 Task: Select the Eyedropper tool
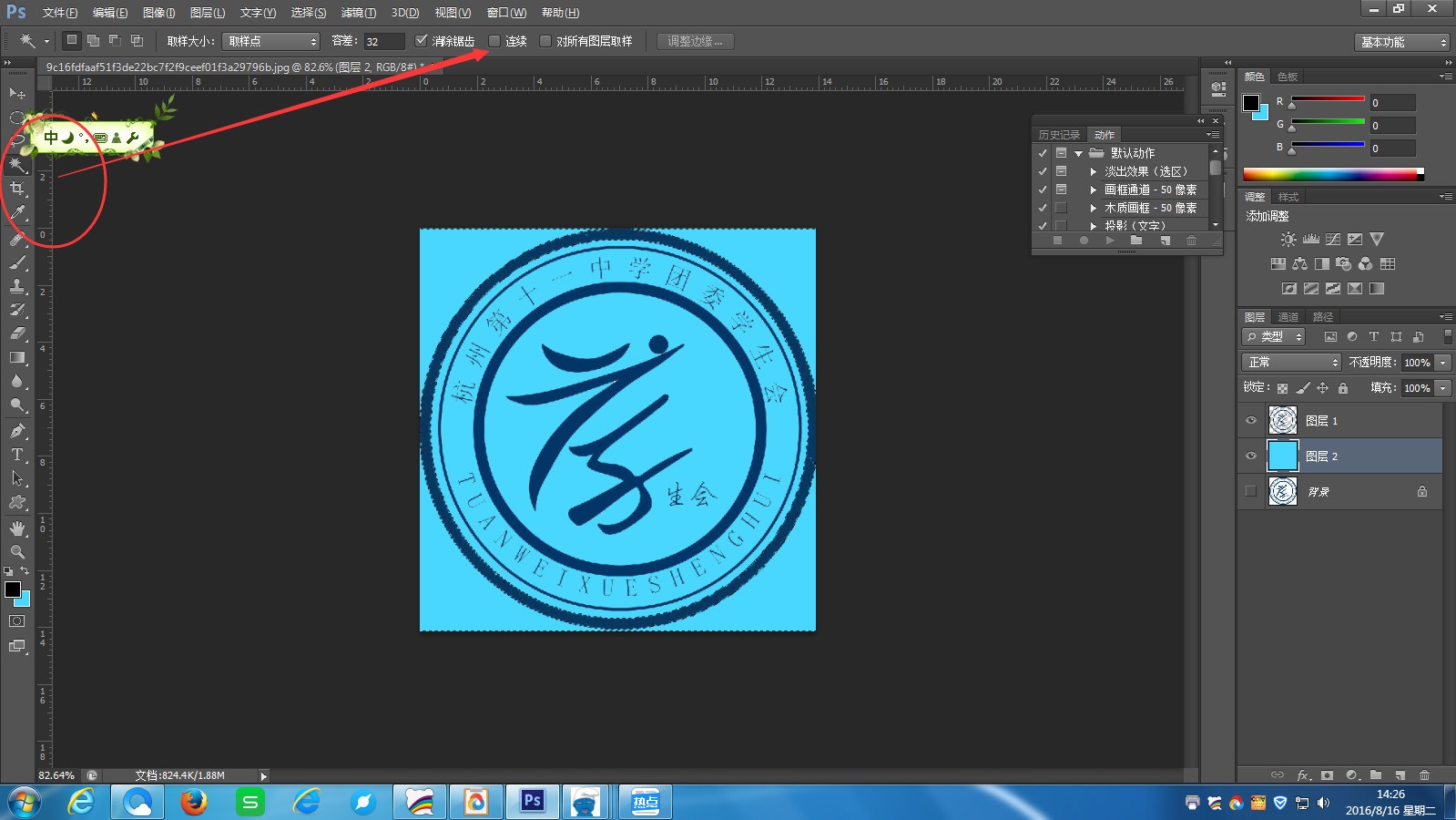click(x=17, y=213)
